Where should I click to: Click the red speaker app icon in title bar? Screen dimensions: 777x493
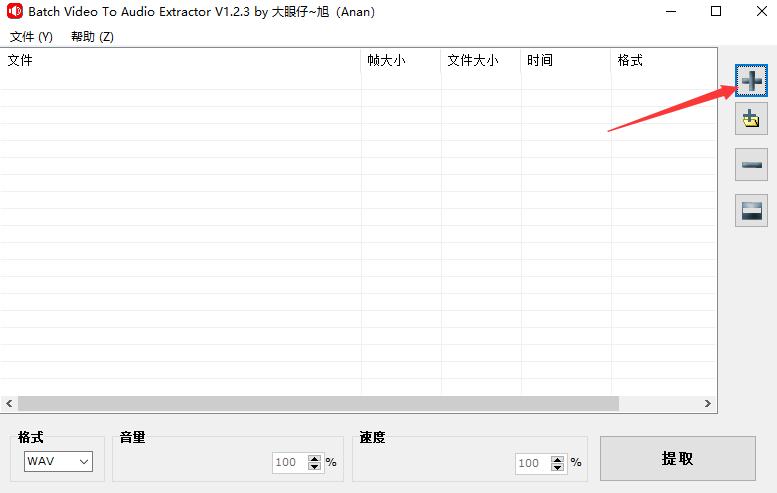(14, 11)
